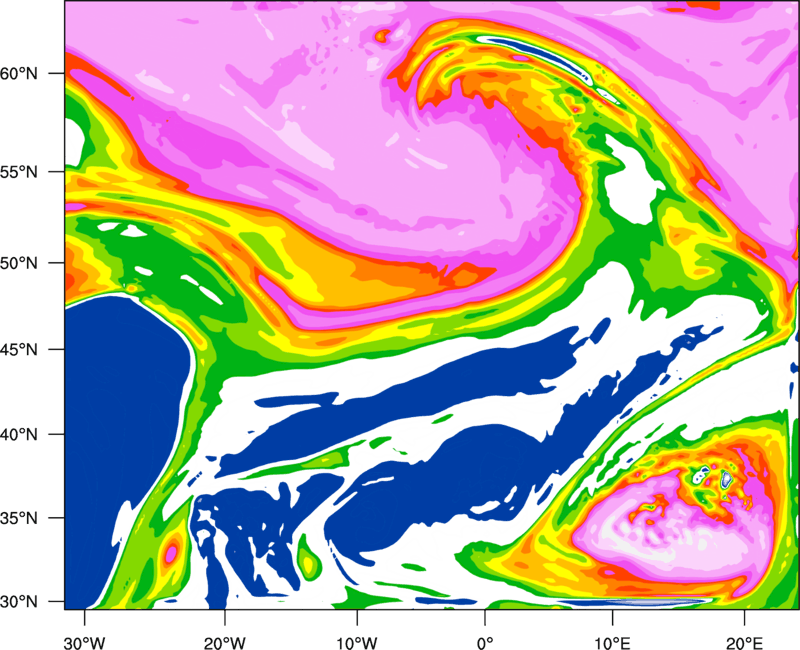The width and height of the screenshot is (800, 650).
Task: Click the 45°N latitude label
Action: (x=19, y=349)
